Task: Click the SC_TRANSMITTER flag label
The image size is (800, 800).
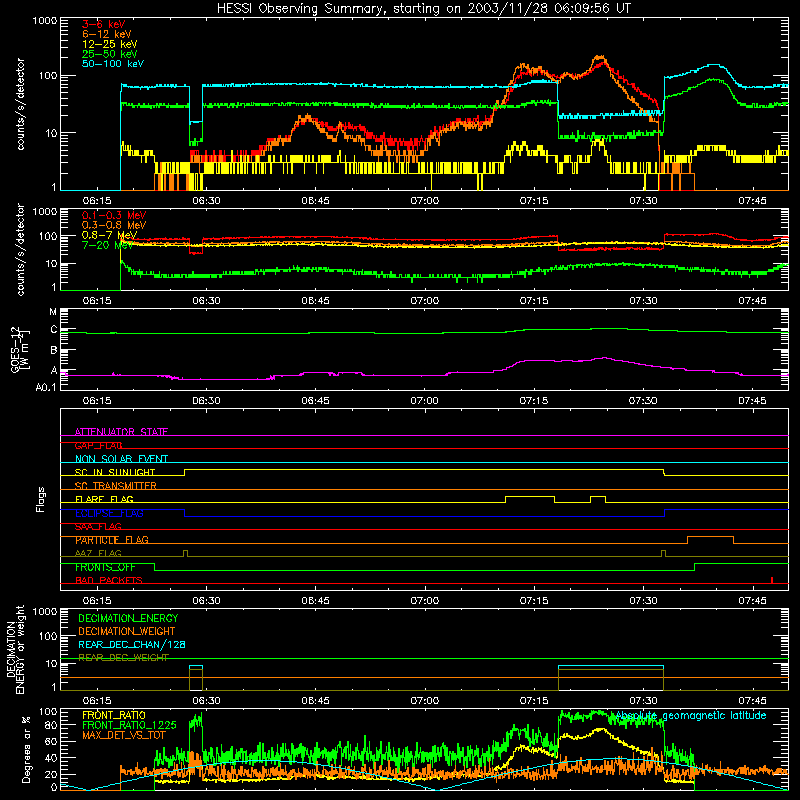Action: click(x=116, y=485)
